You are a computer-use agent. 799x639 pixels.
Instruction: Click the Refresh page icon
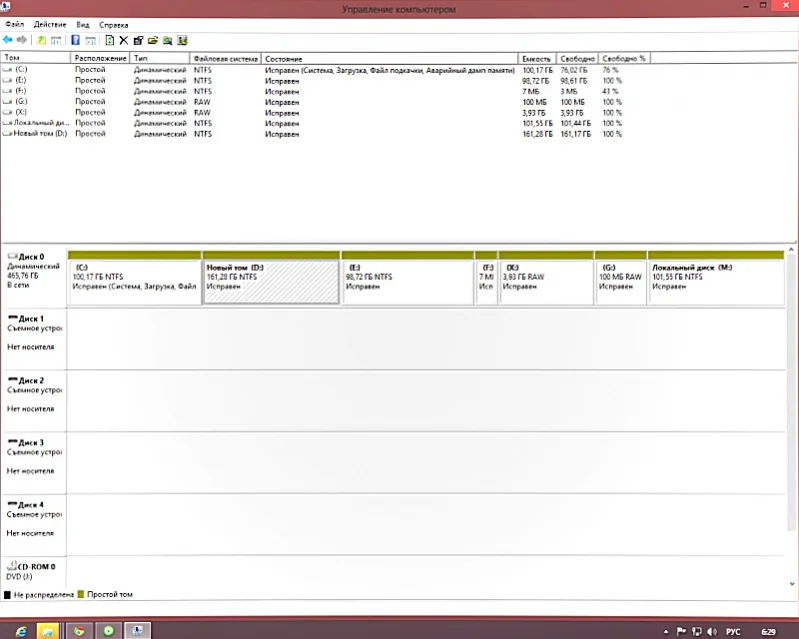[x=110, y=40]
